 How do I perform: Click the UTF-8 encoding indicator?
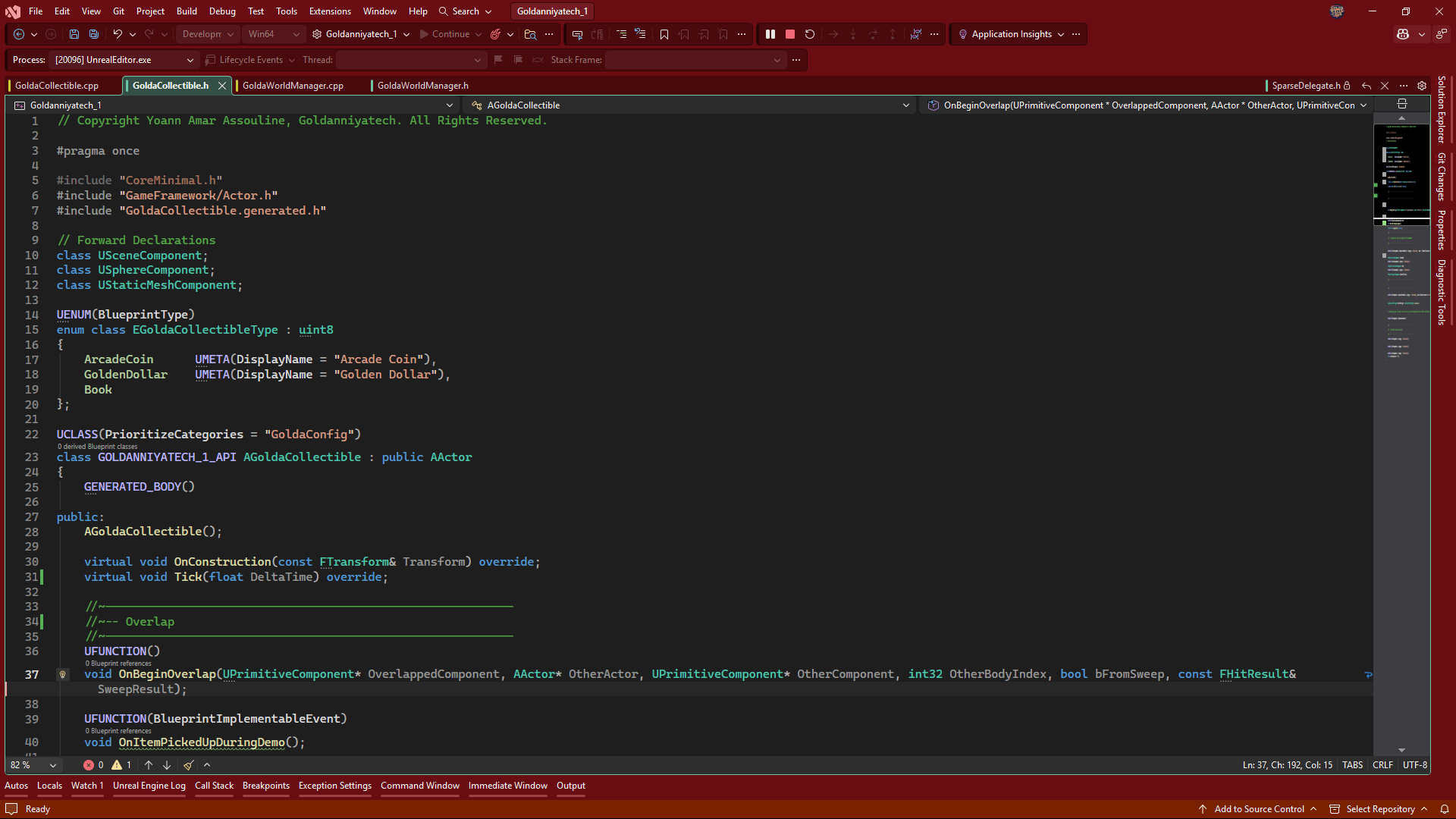tap(1415, 765)
